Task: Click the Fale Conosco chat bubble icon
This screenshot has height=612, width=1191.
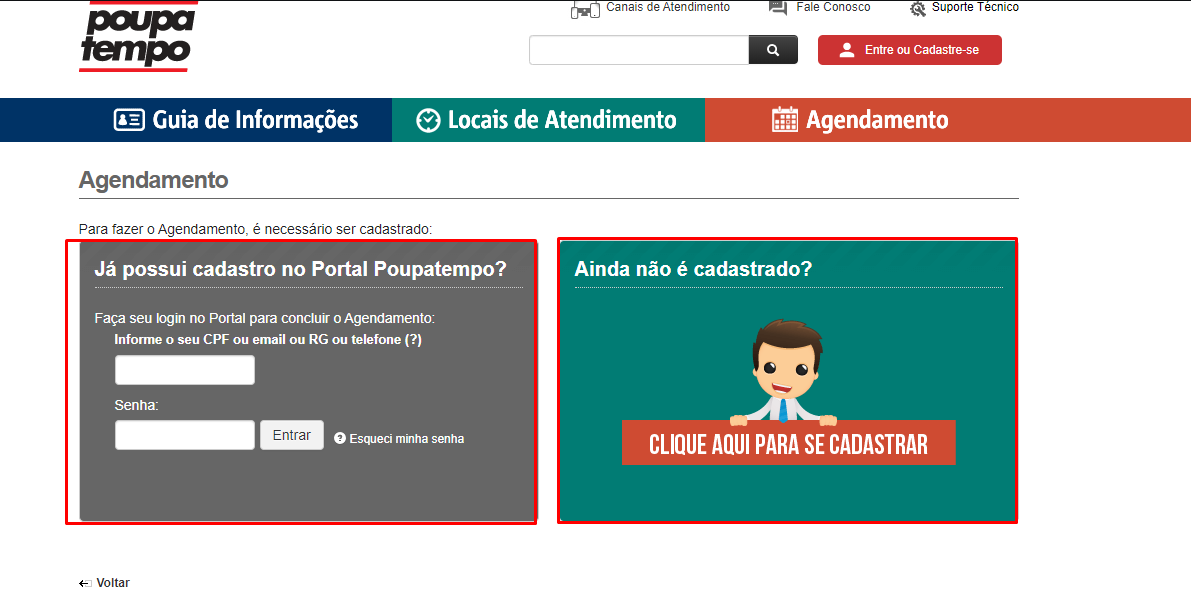Action: coord(778,8)
